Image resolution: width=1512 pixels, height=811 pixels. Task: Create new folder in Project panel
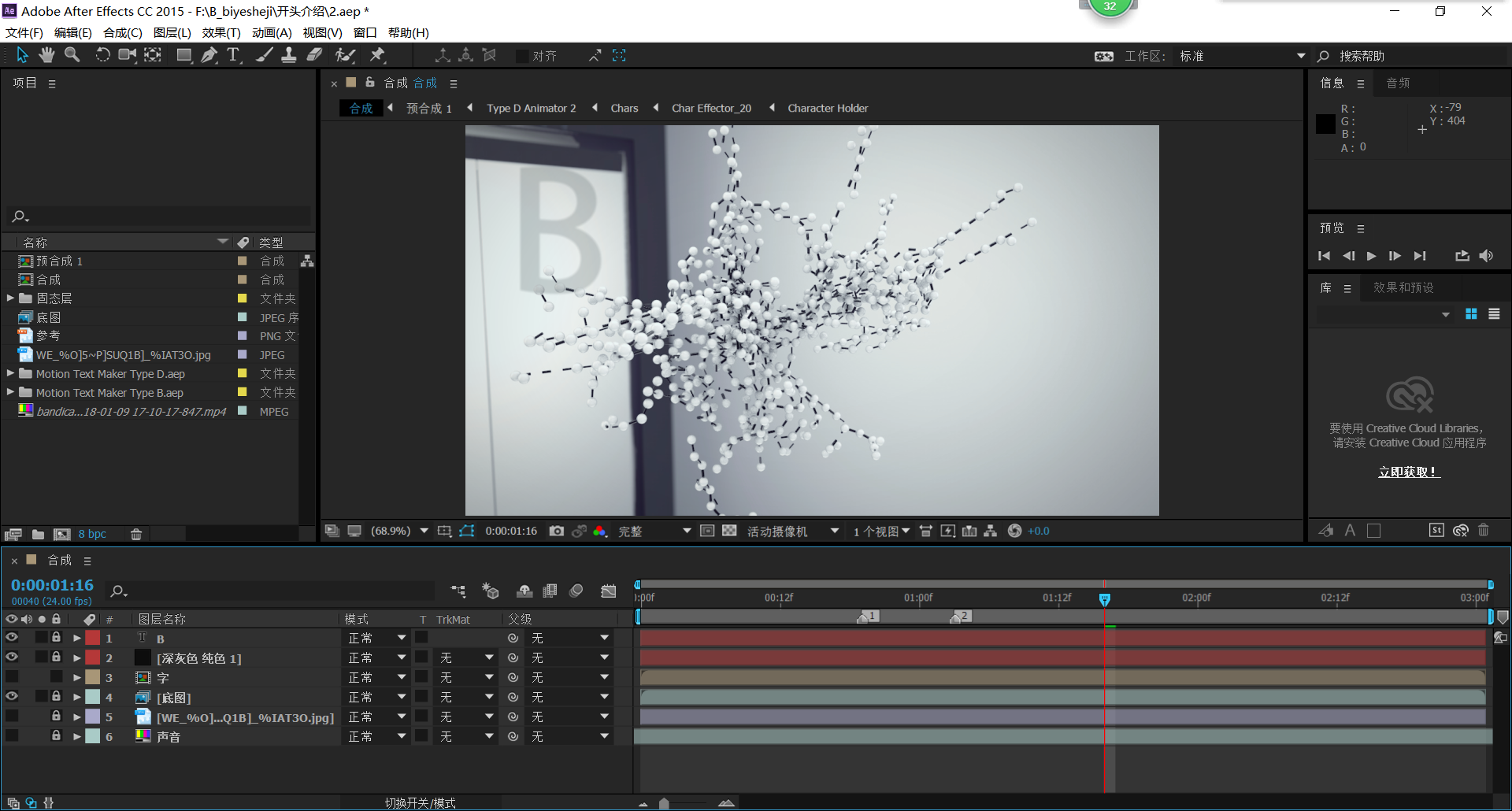[x=38, y=534]
